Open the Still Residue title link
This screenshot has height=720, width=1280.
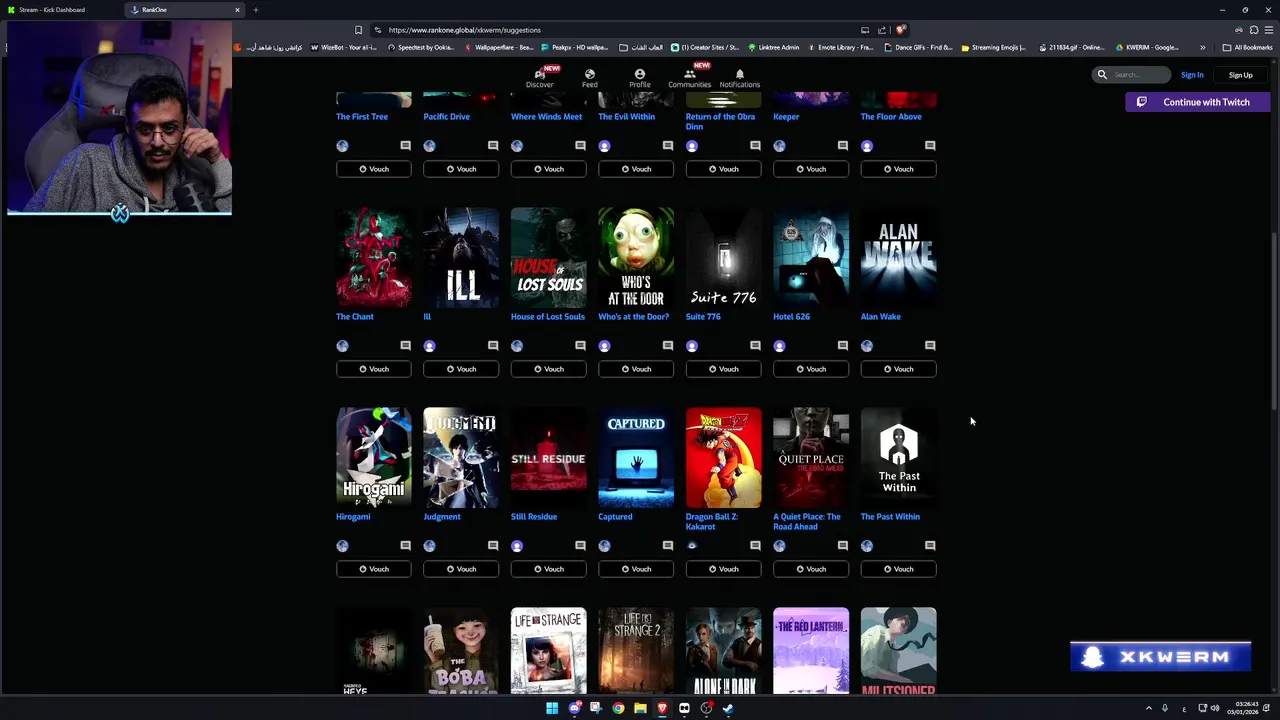(534, 517)
